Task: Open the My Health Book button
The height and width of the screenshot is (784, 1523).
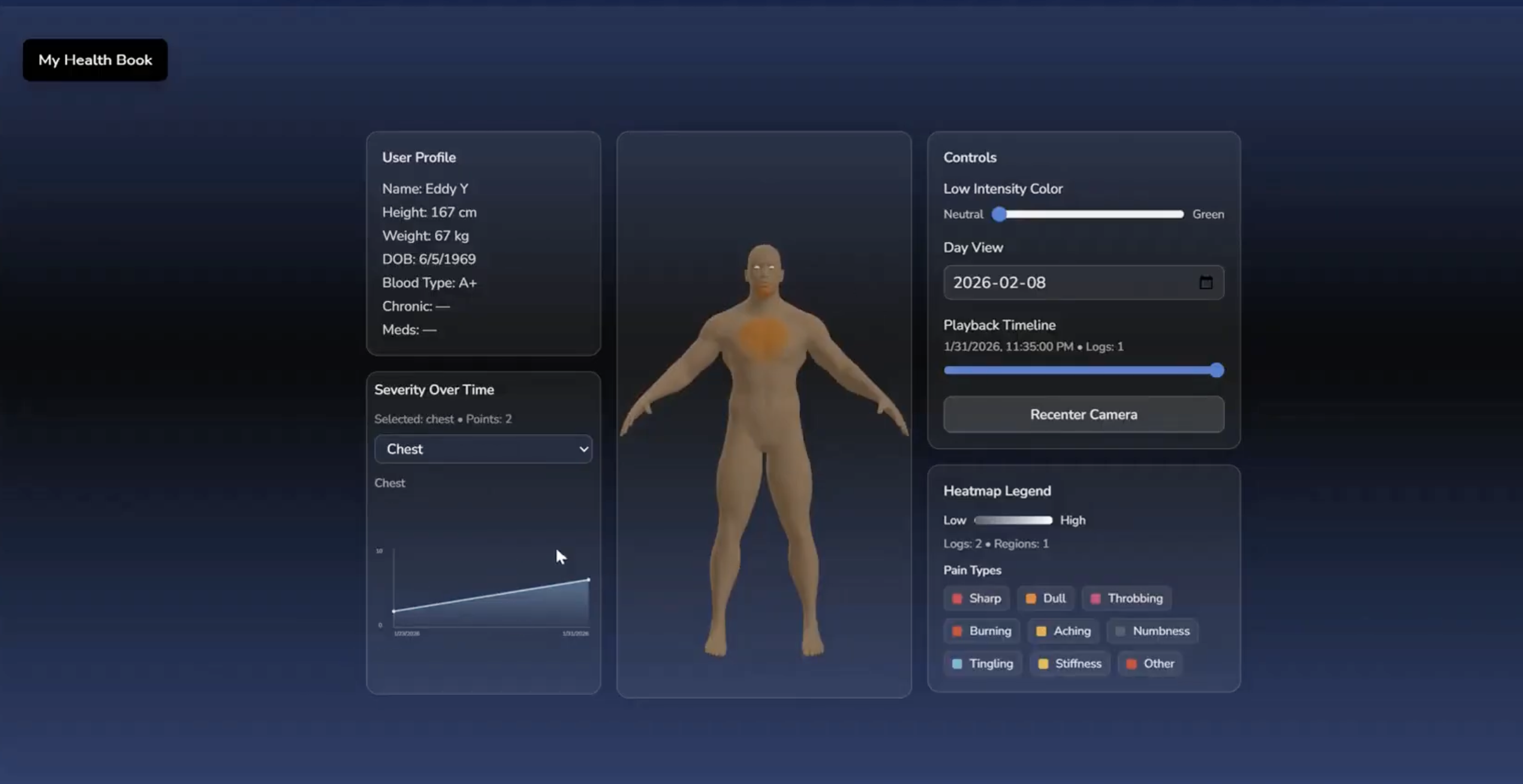Action: [95, 60]
